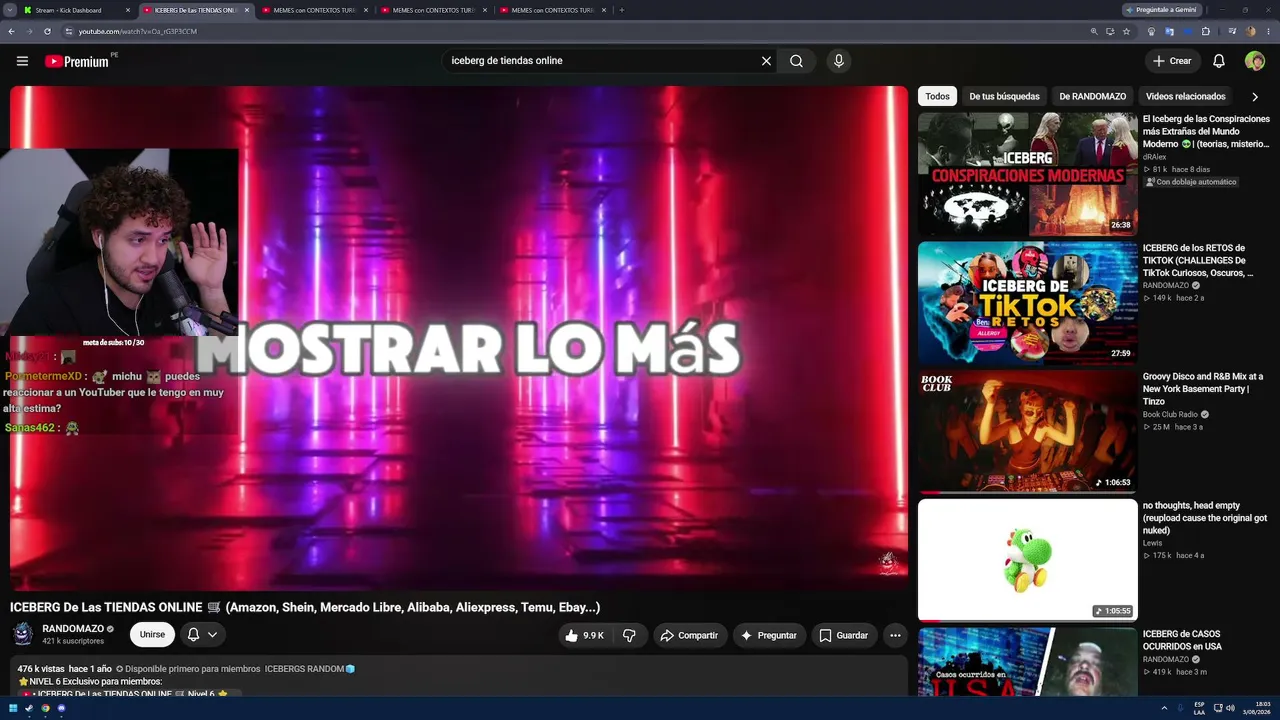This screenshot has height=720, width=1280.
Task: Close the Kick Dashboard tab
Action: [x=128, y=10]
